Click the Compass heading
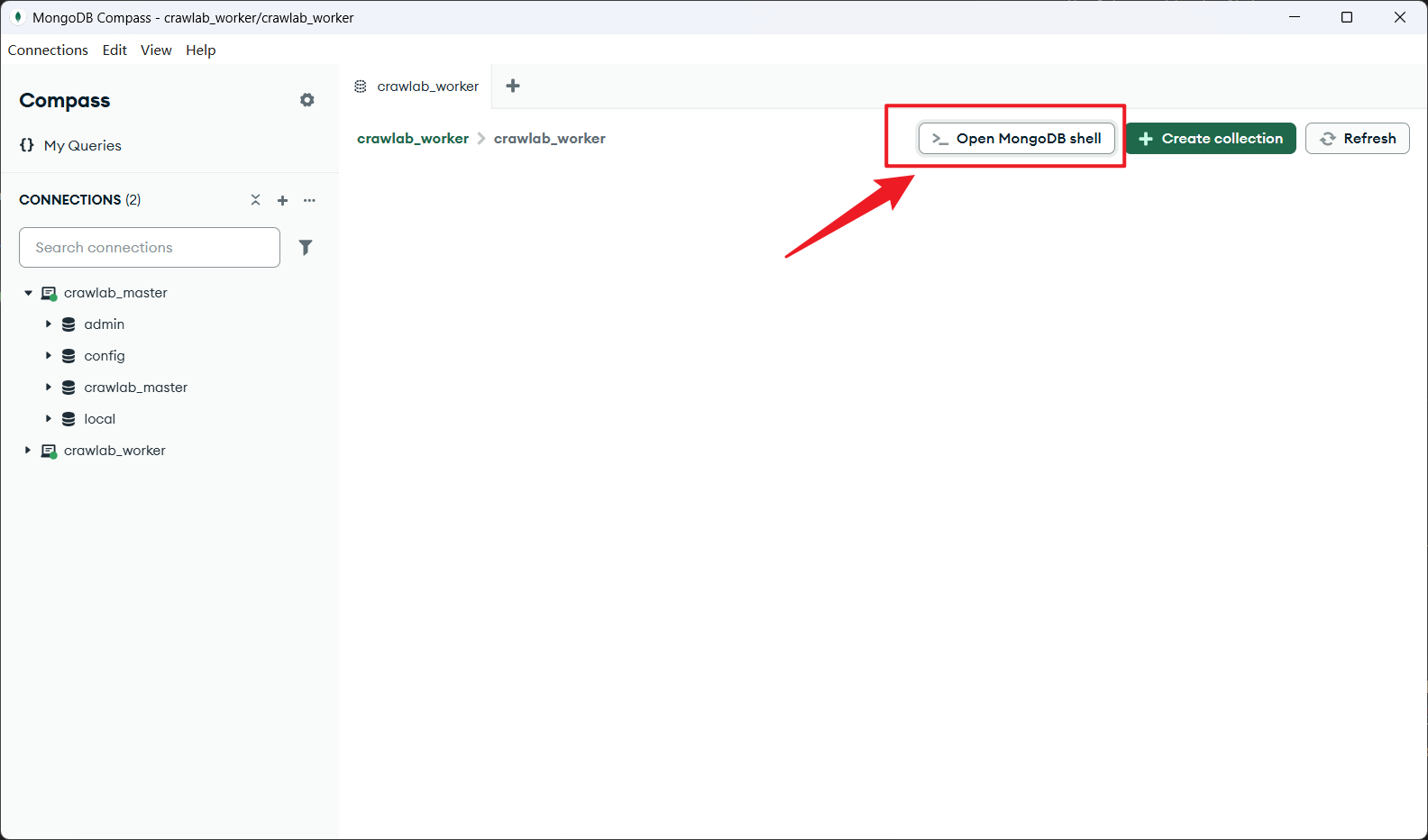The image size is (1428, 840). 65,101
